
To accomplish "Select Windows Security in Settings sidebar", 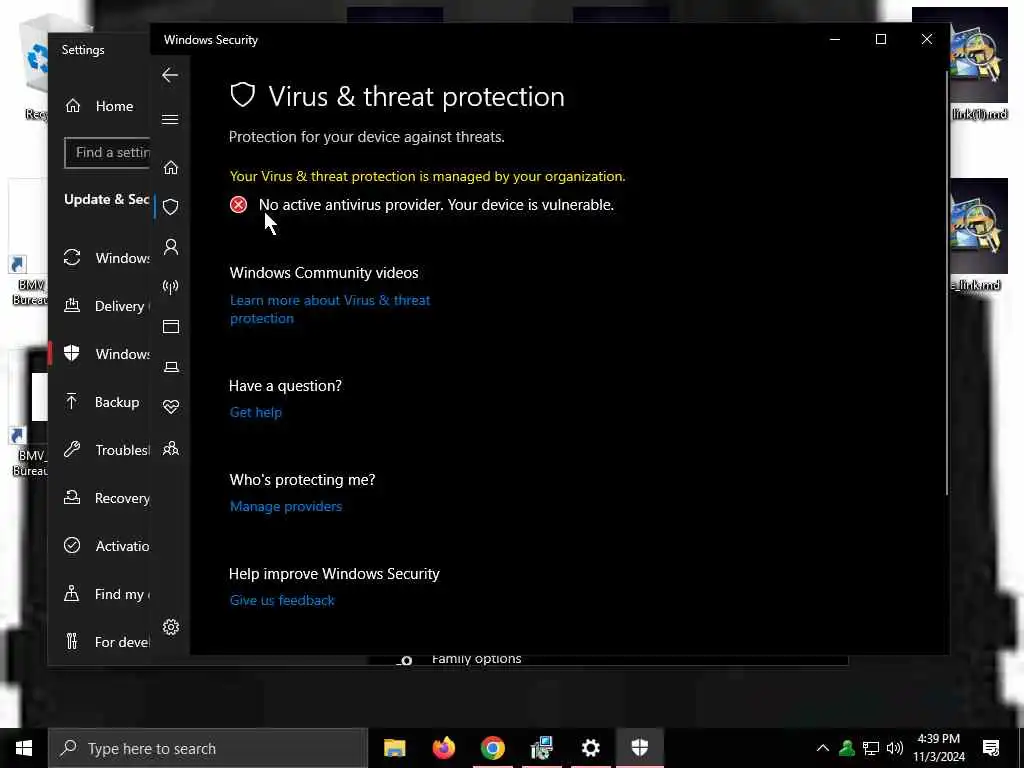I will tap(101, 354).
